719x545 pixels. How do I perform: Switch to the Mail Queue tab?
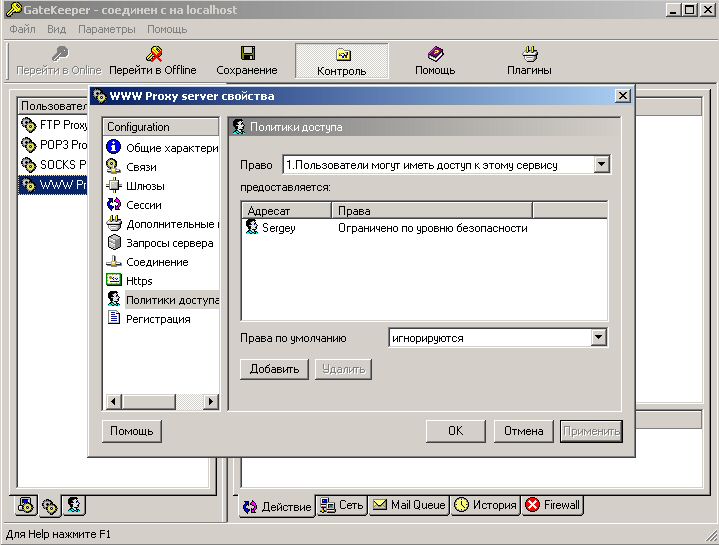tap(409, 505)
